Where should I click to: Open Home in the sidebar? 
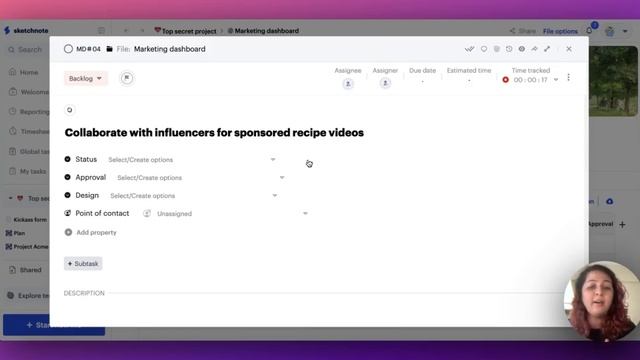point(24,72)
